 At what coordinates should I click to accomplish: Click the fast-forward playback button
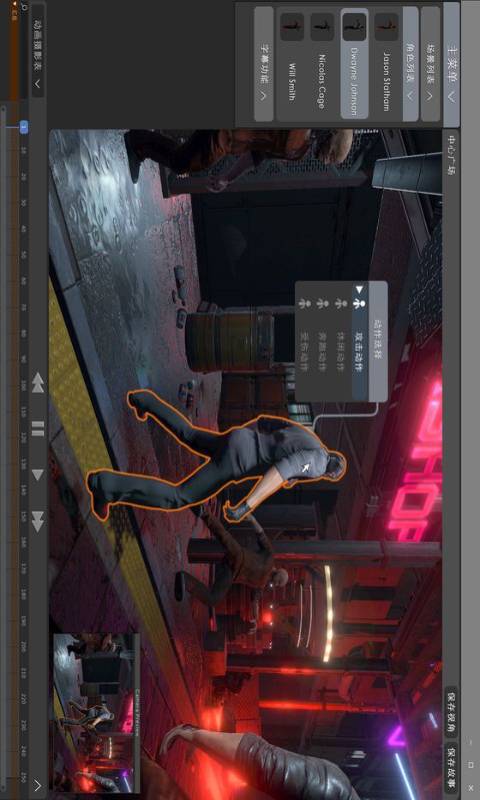pos(38,521)
